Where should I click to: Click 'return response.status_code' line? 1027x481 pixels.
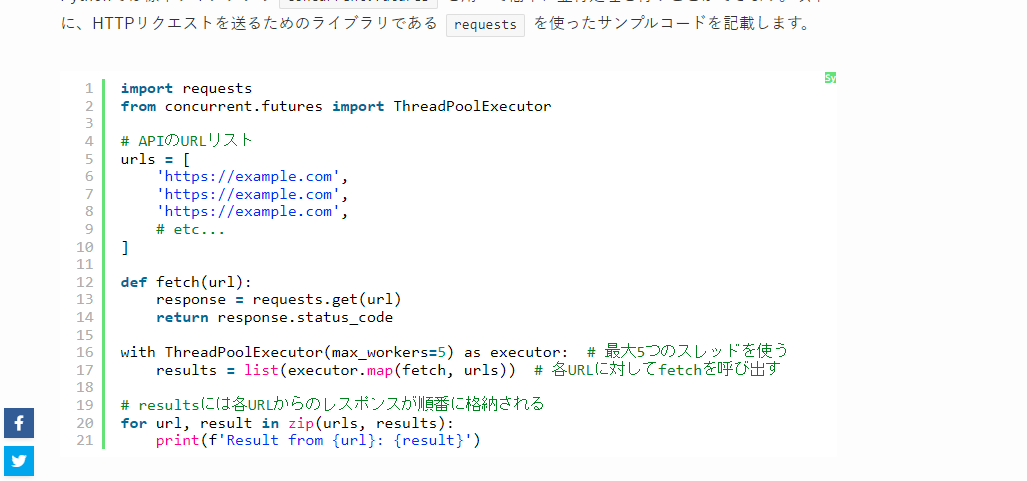coord(274,318)
